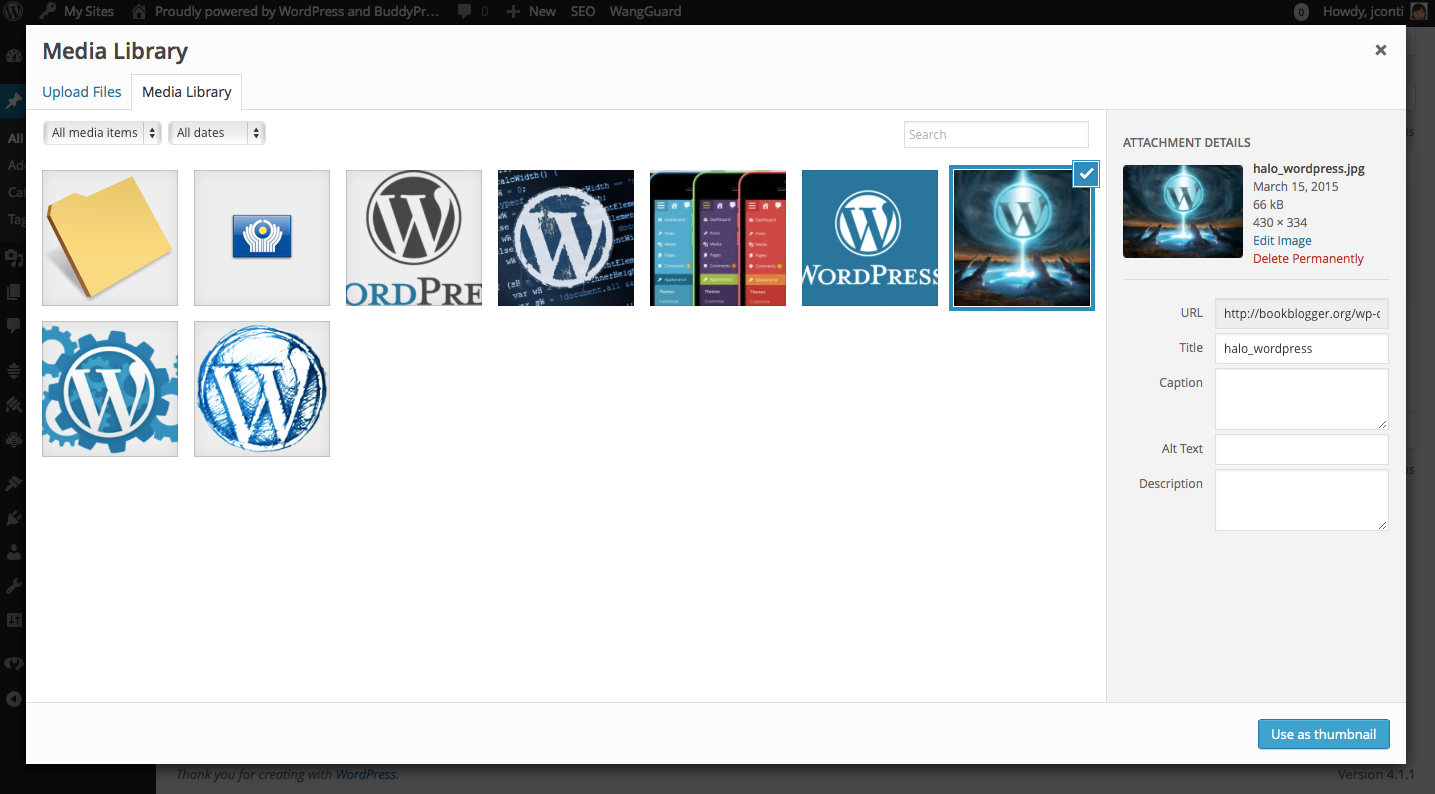Click the Use as thumbnail button

pyautogui.click(x=1323, y=734)
